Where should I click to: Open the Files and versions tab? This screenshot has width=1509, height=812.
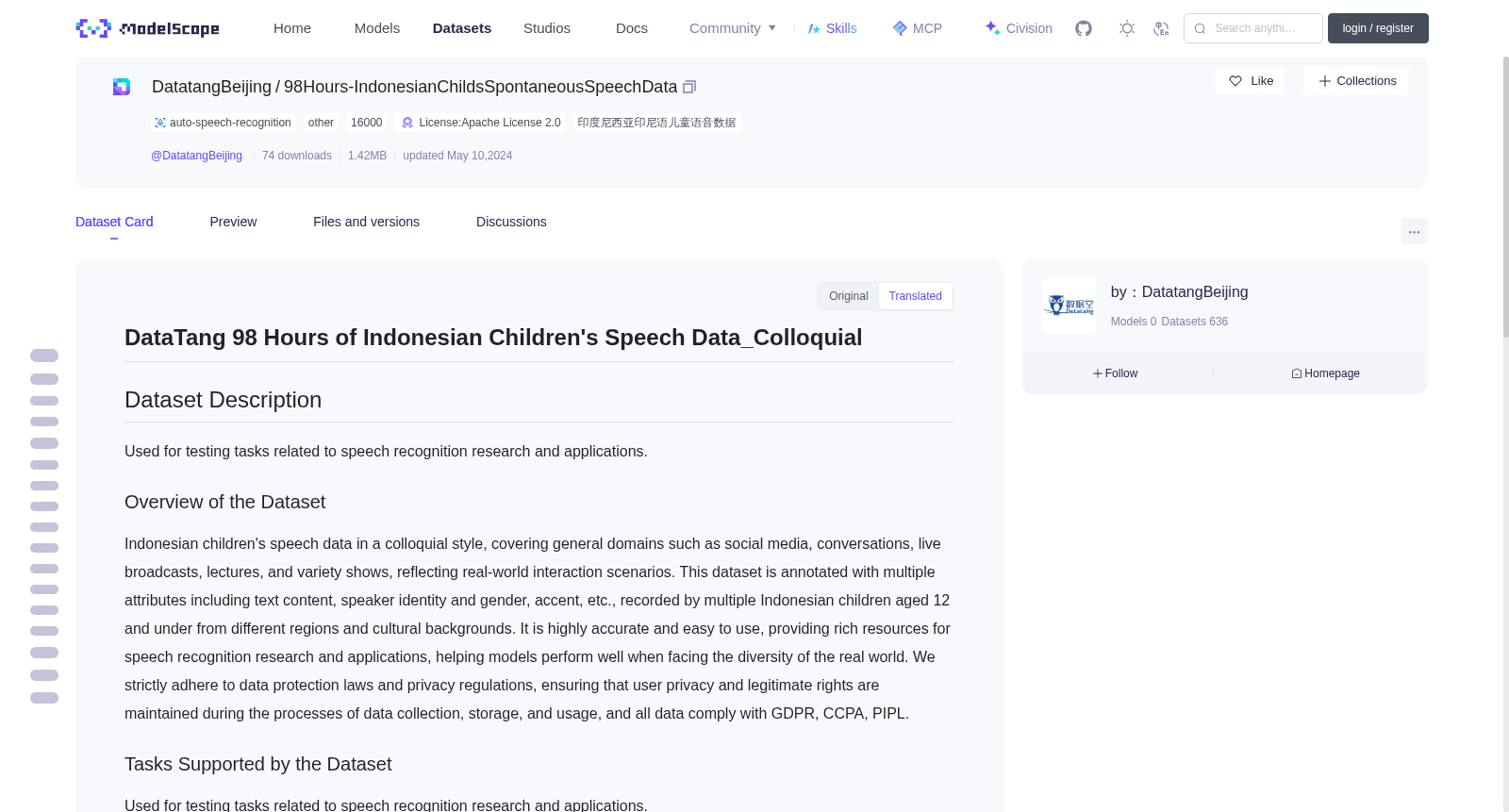366,222
